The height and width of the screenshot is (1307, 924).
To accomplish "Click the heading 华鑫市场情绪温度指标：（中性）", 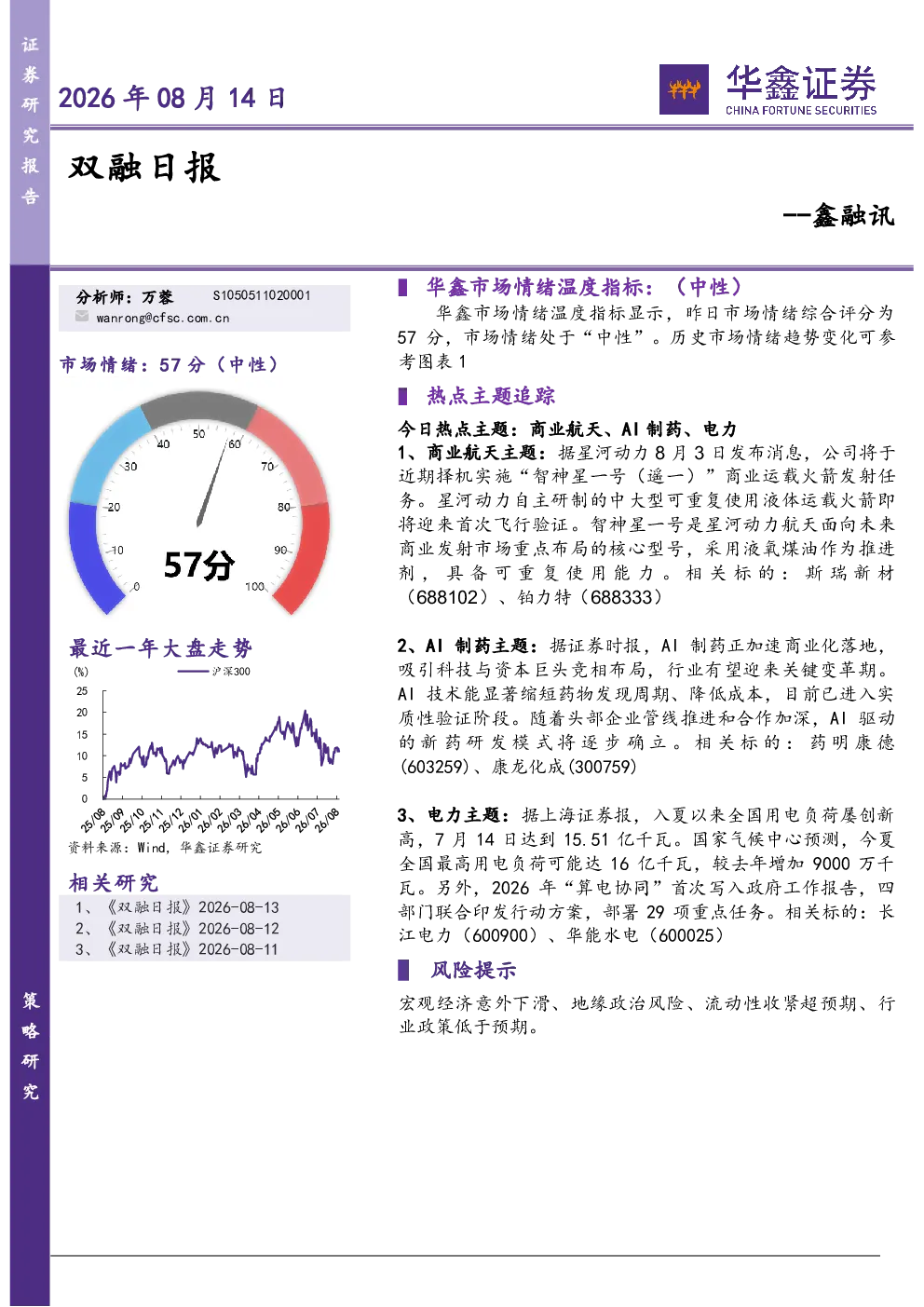I will coord(584,287).
